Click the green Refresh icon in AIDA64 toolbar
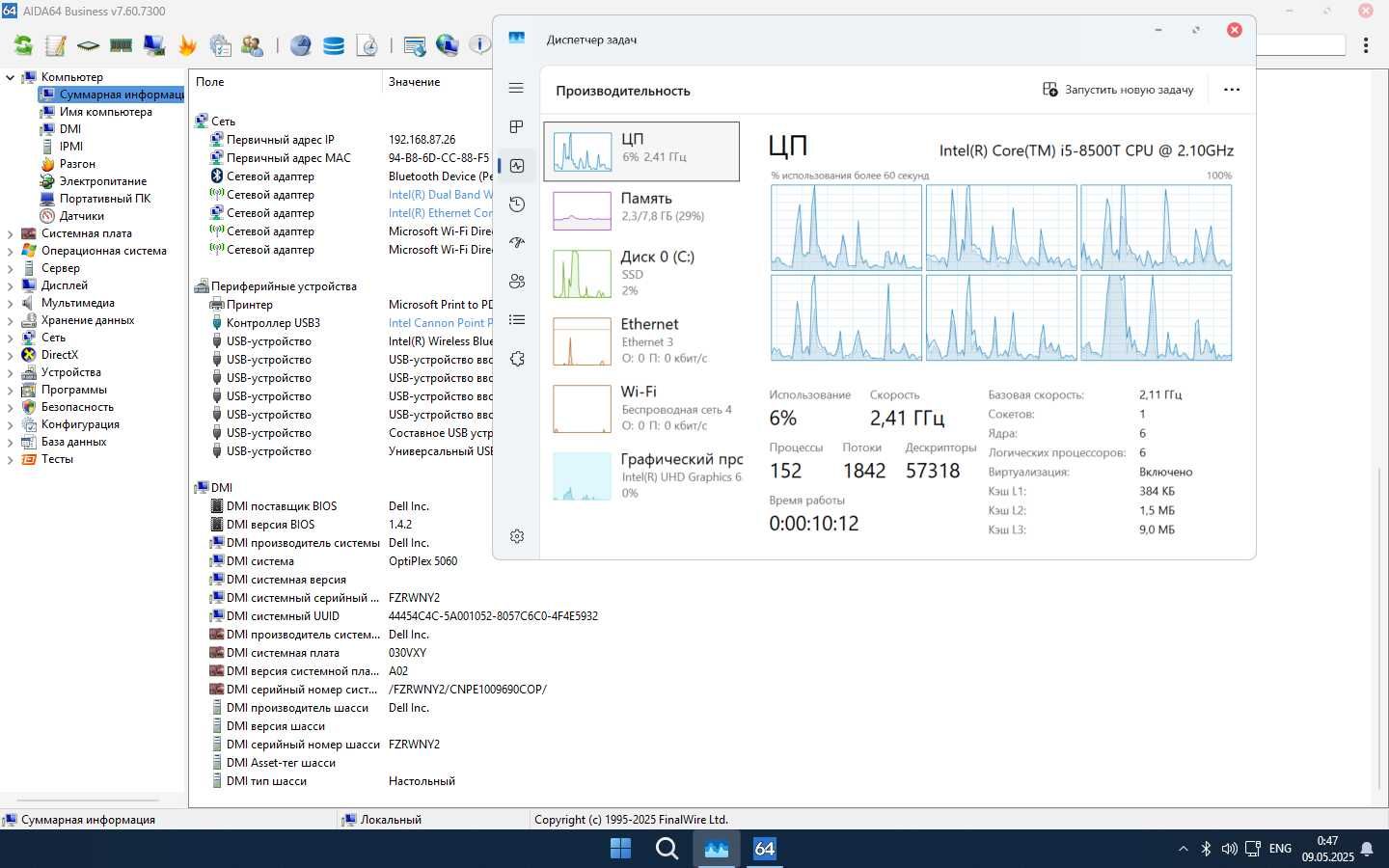 (23, 45)
